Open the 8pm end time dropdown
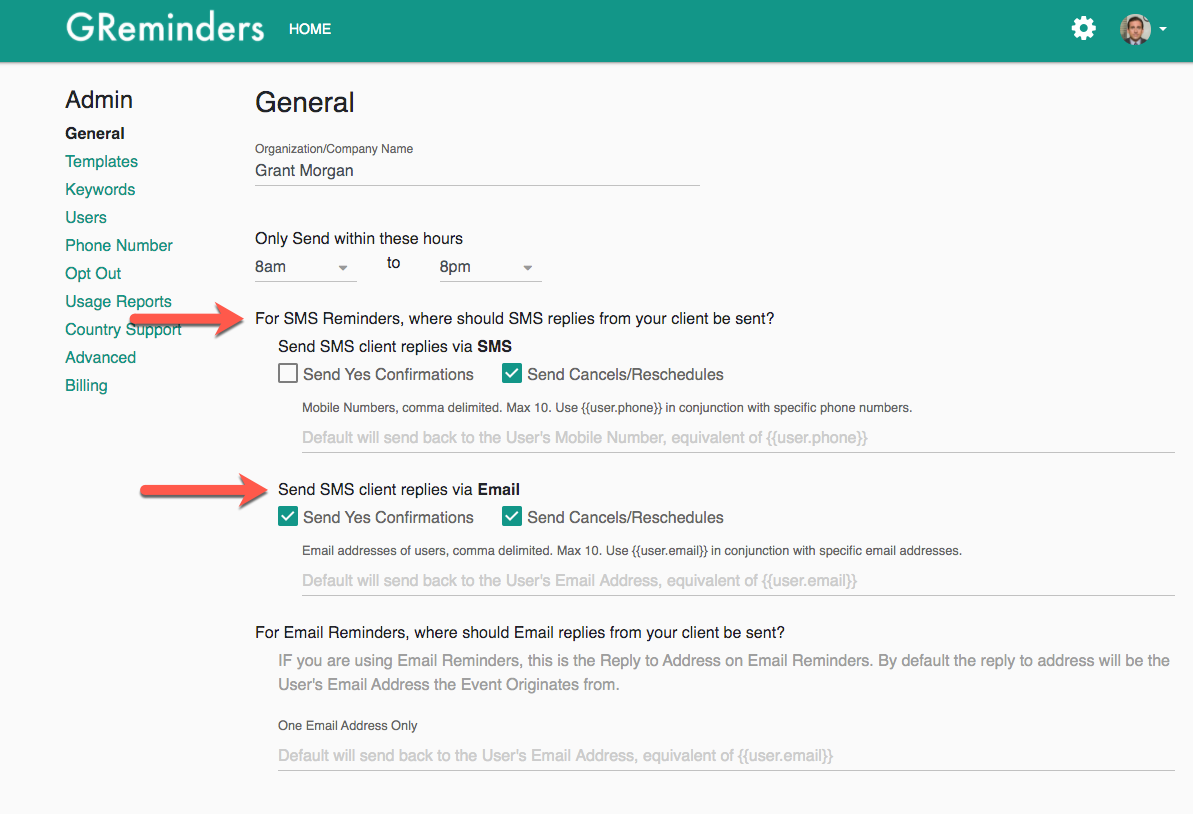 click(490, 266)
